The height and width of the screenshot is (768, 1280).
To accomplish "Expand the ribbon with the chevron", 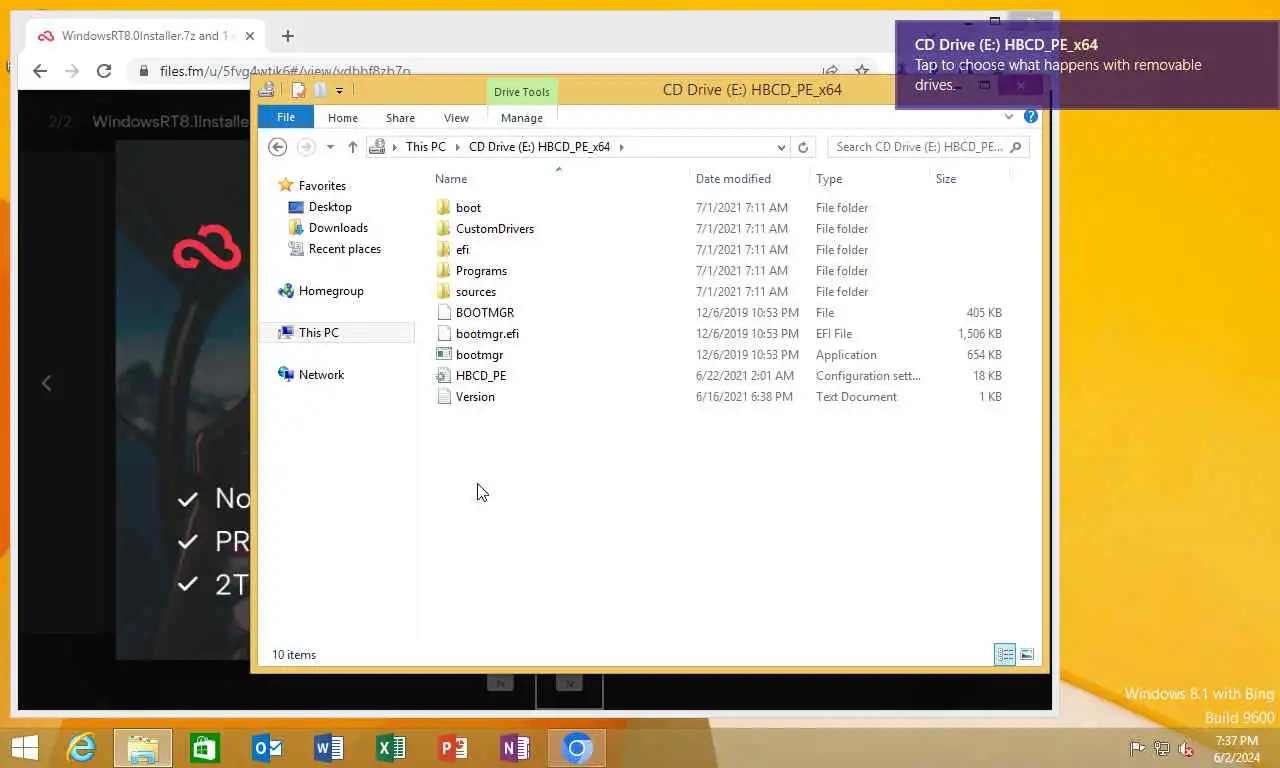I will [x=1008, y=117].
